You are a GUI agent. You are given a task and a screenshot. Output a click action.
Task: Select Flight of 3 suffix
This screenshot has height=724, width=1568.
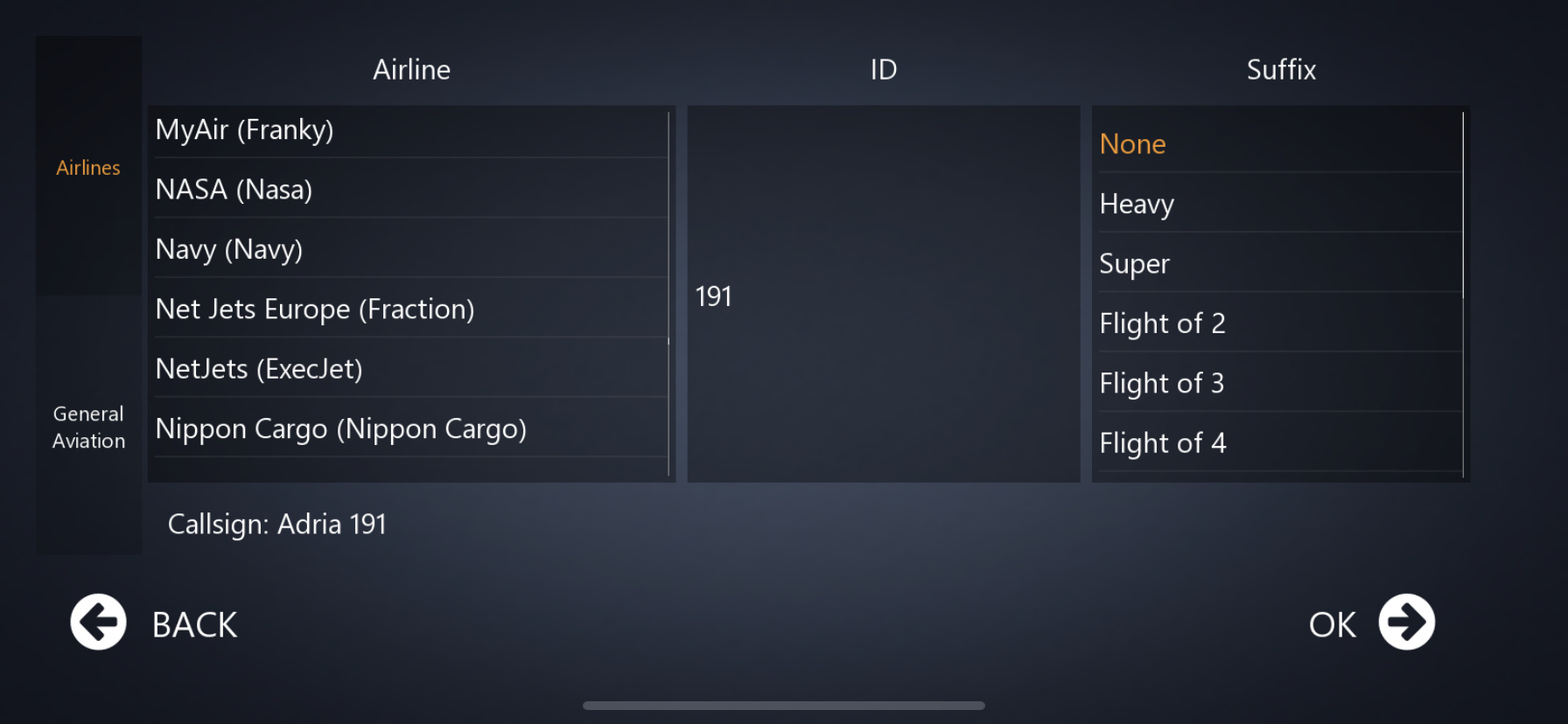1277,383
